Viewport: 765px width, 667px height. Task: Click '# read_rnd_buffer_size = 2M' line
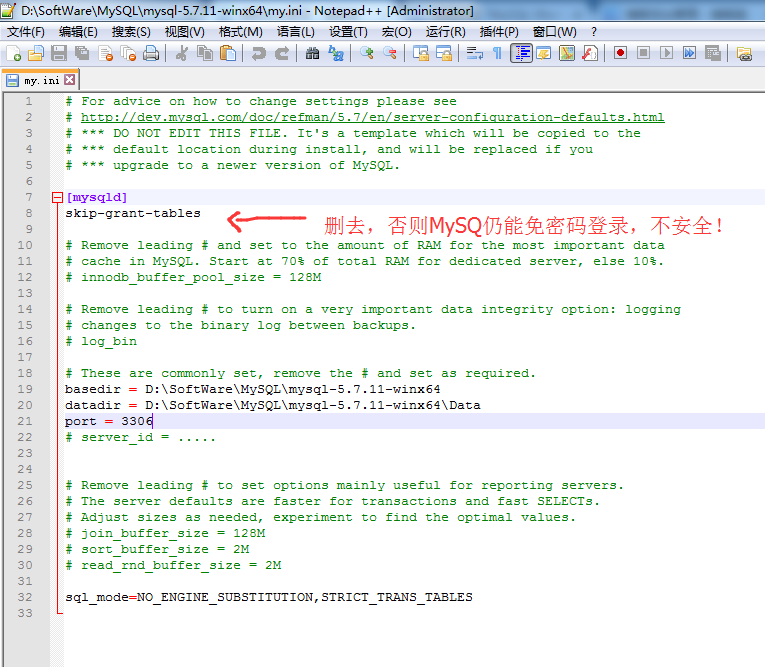click(x=173, y=565)
